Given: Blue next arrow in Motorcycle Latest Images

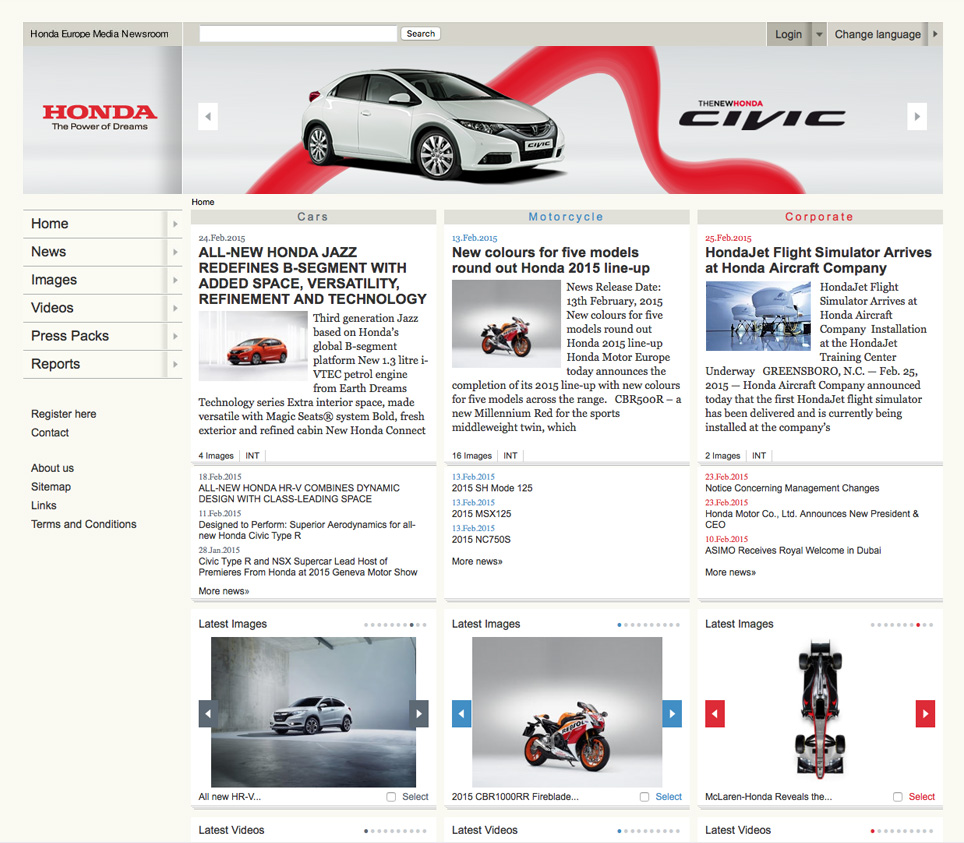Looking at the screenshot, I should [672, 713].
